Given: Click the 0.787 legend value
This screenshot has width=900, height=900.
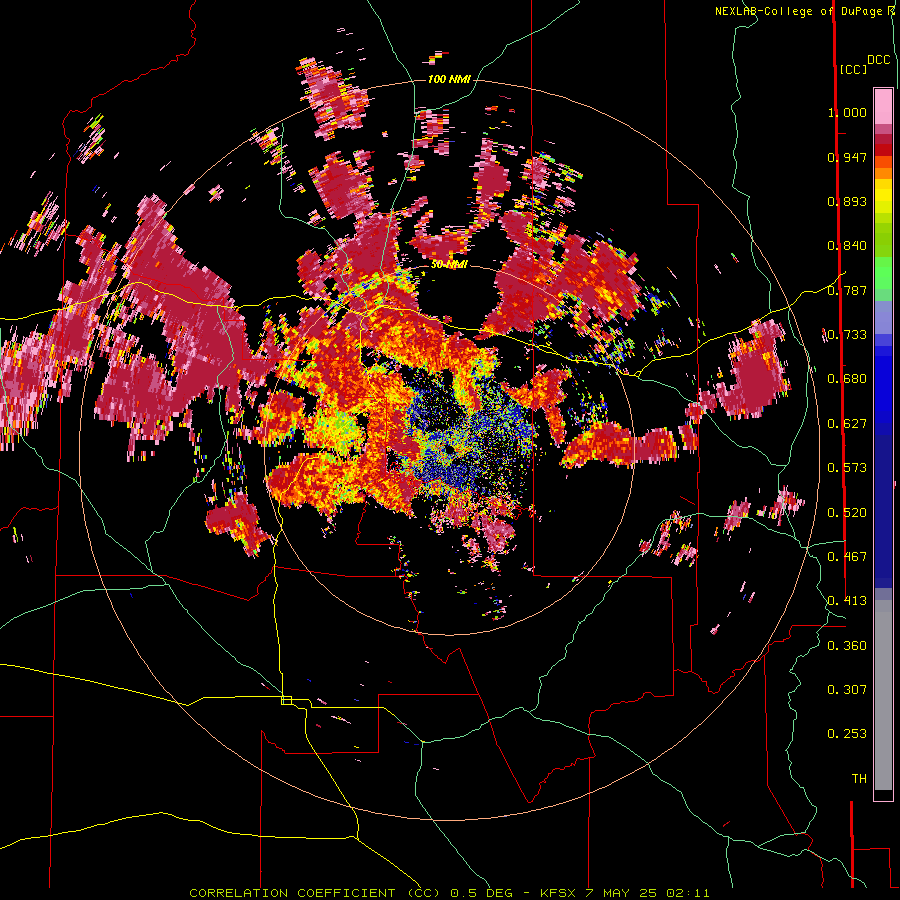Looking at the screenshot, I should point(847,290).
